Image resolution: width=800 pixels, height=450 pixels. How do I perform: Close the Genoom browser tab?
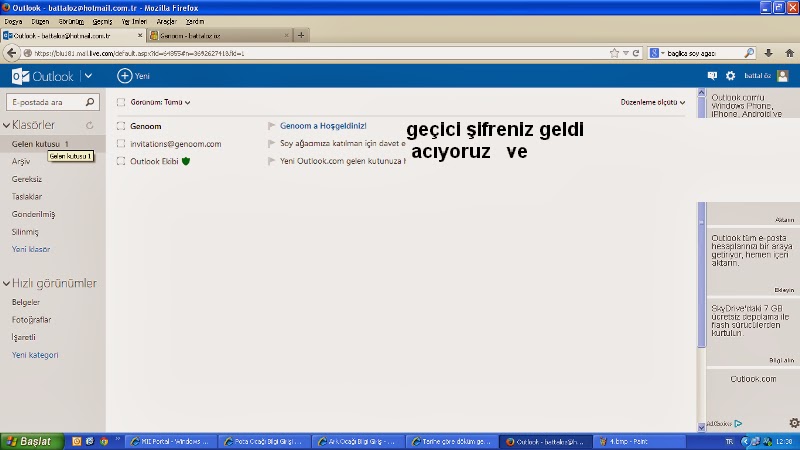point(286,35)
